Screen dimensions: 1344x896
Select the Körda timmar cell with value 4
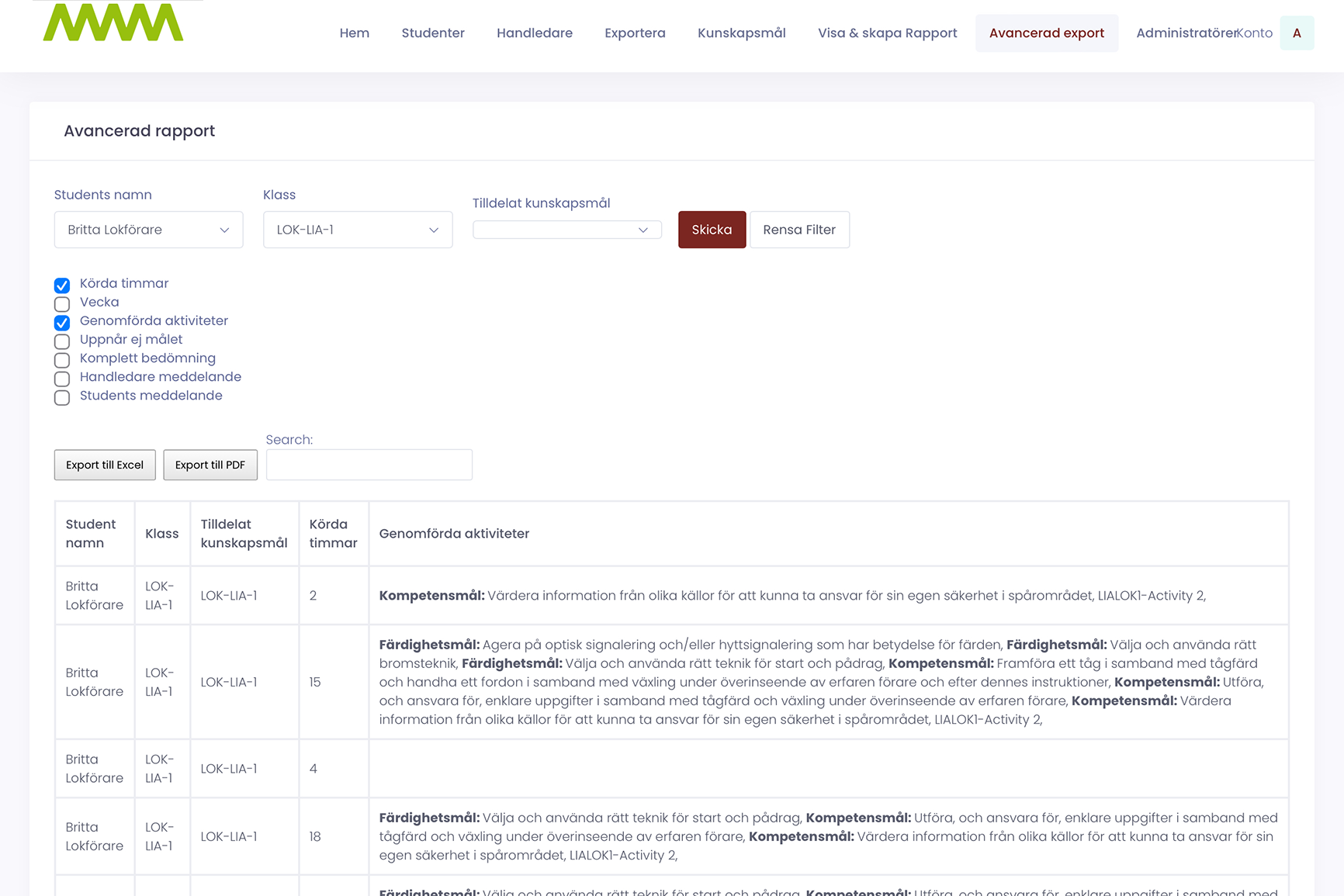(334, 769)
